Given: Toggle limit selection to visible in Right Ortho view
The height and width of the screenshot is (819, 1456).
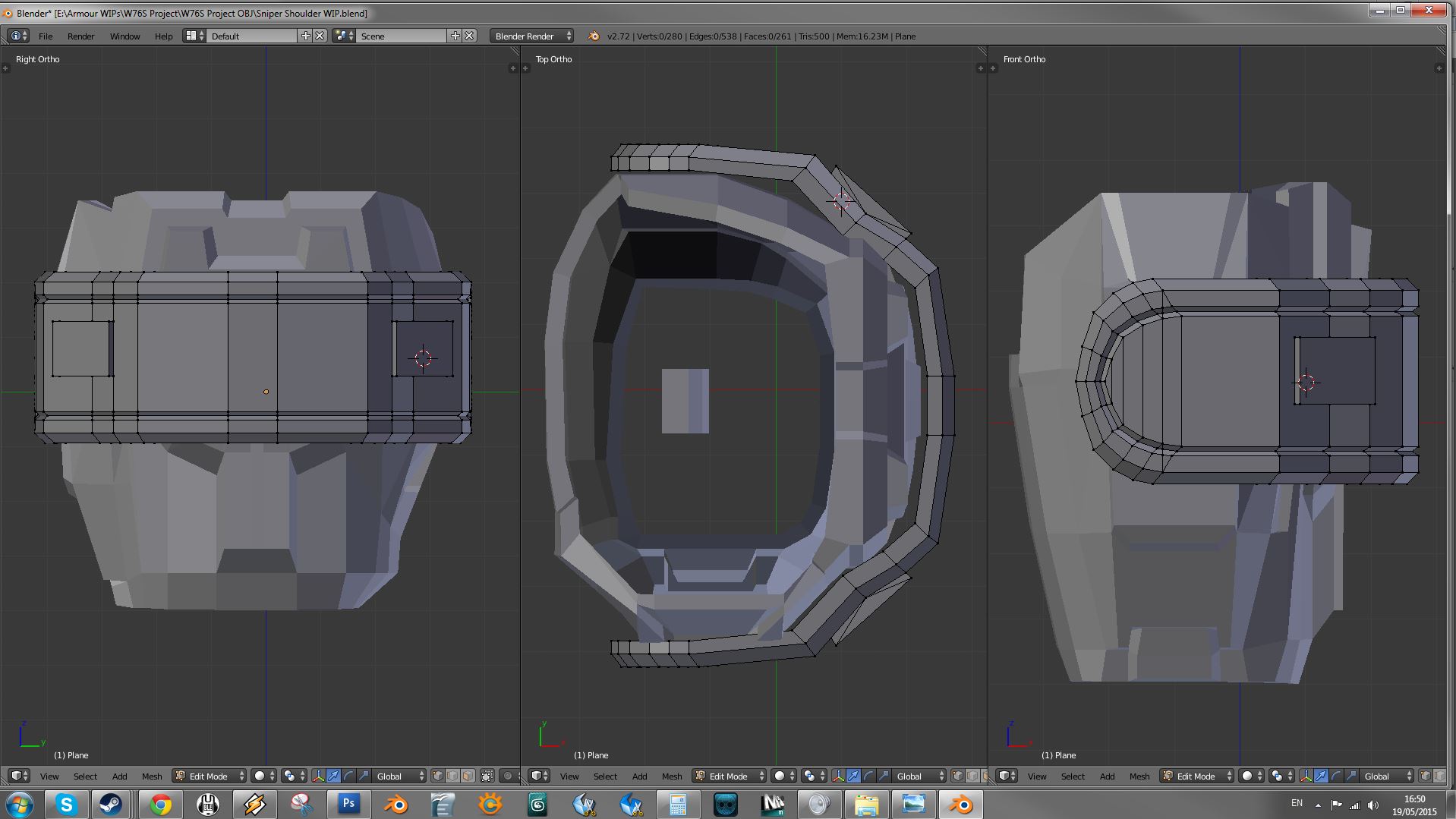Looking at the screenshot, I should (x=487, y=776).
